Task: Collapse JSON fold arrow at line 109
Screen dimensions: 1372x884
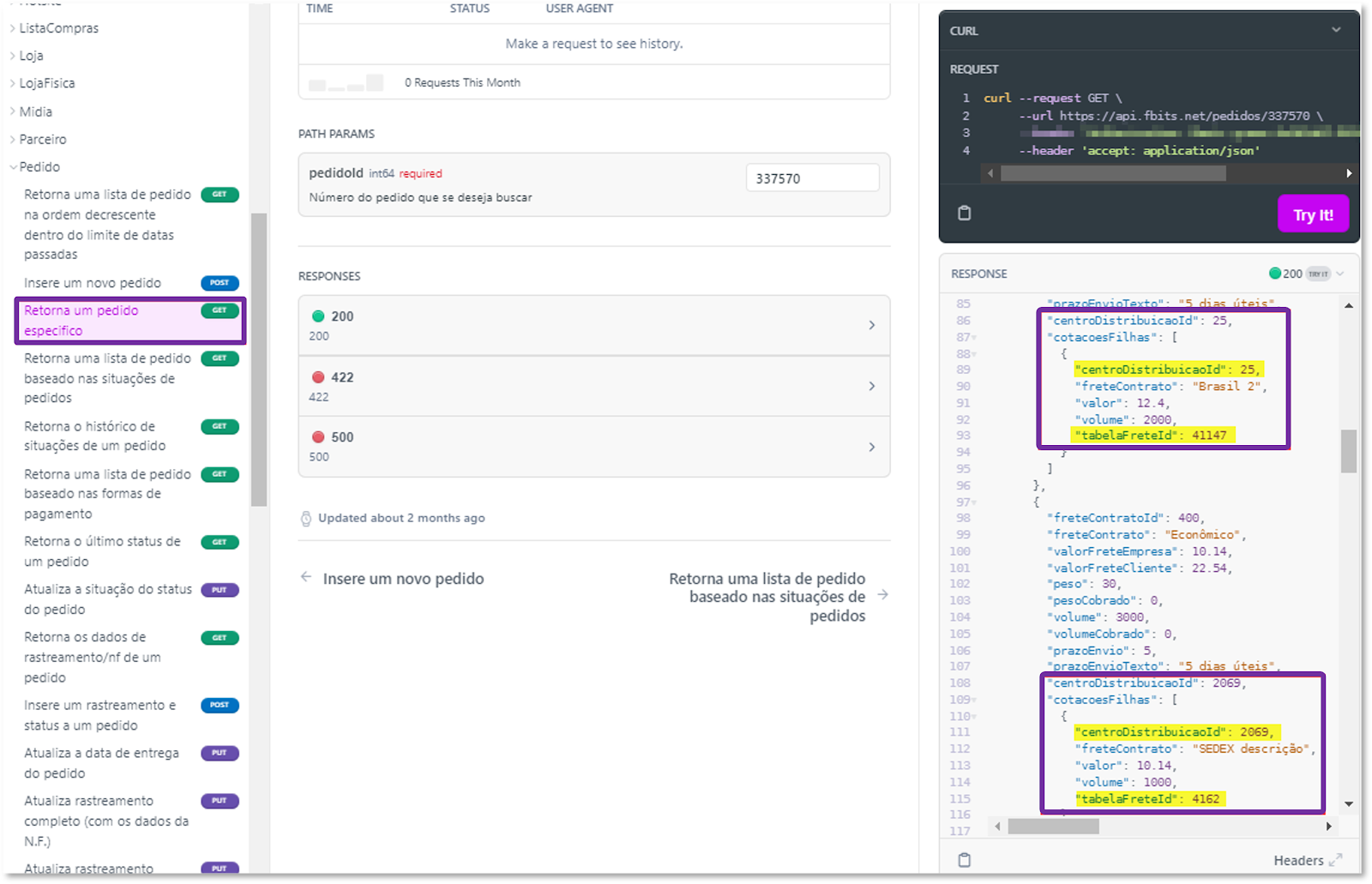Action: [x=974, y=701]
